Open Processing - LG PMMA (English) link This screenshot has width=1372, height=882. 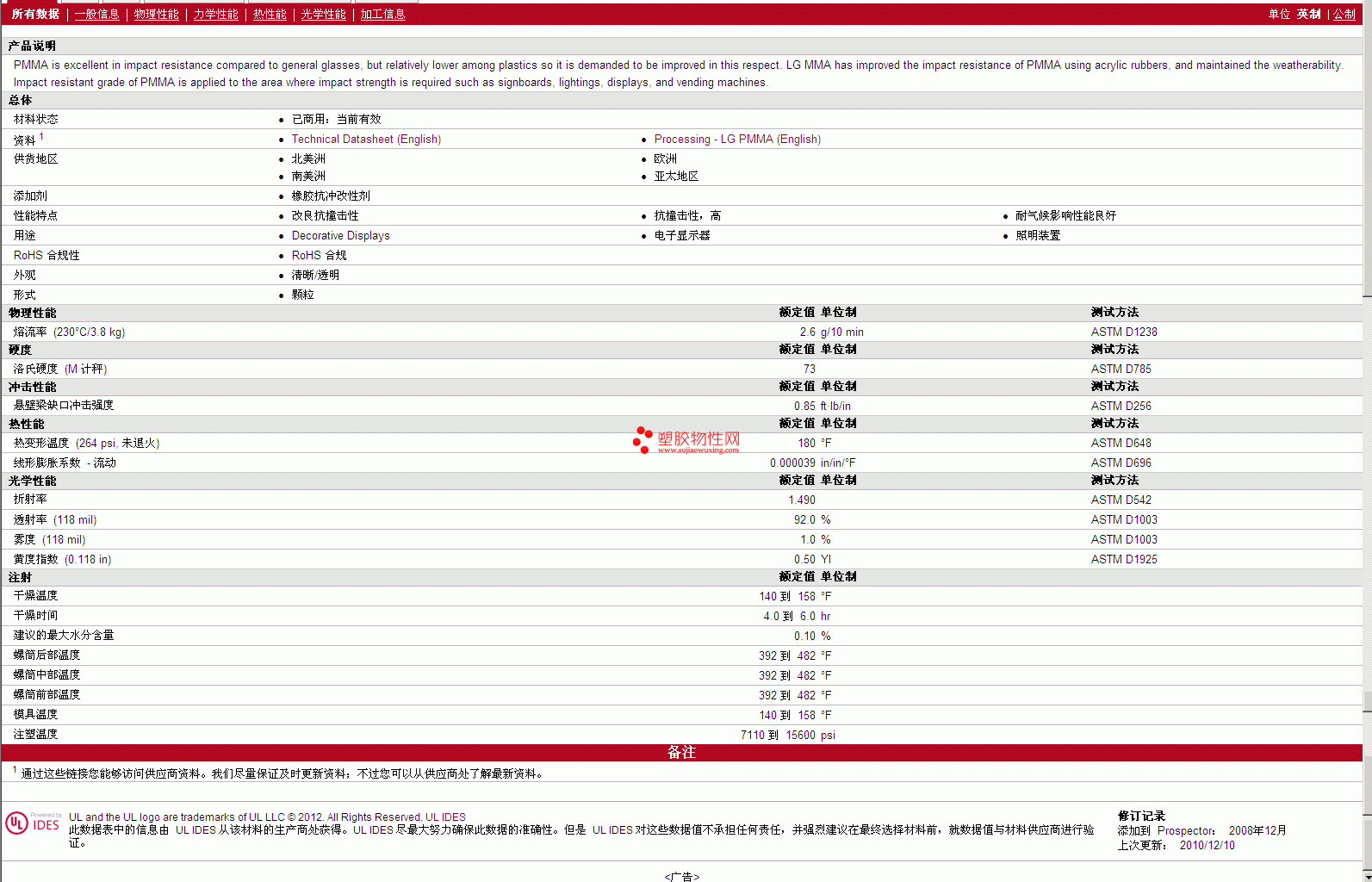tap(737, 139)
